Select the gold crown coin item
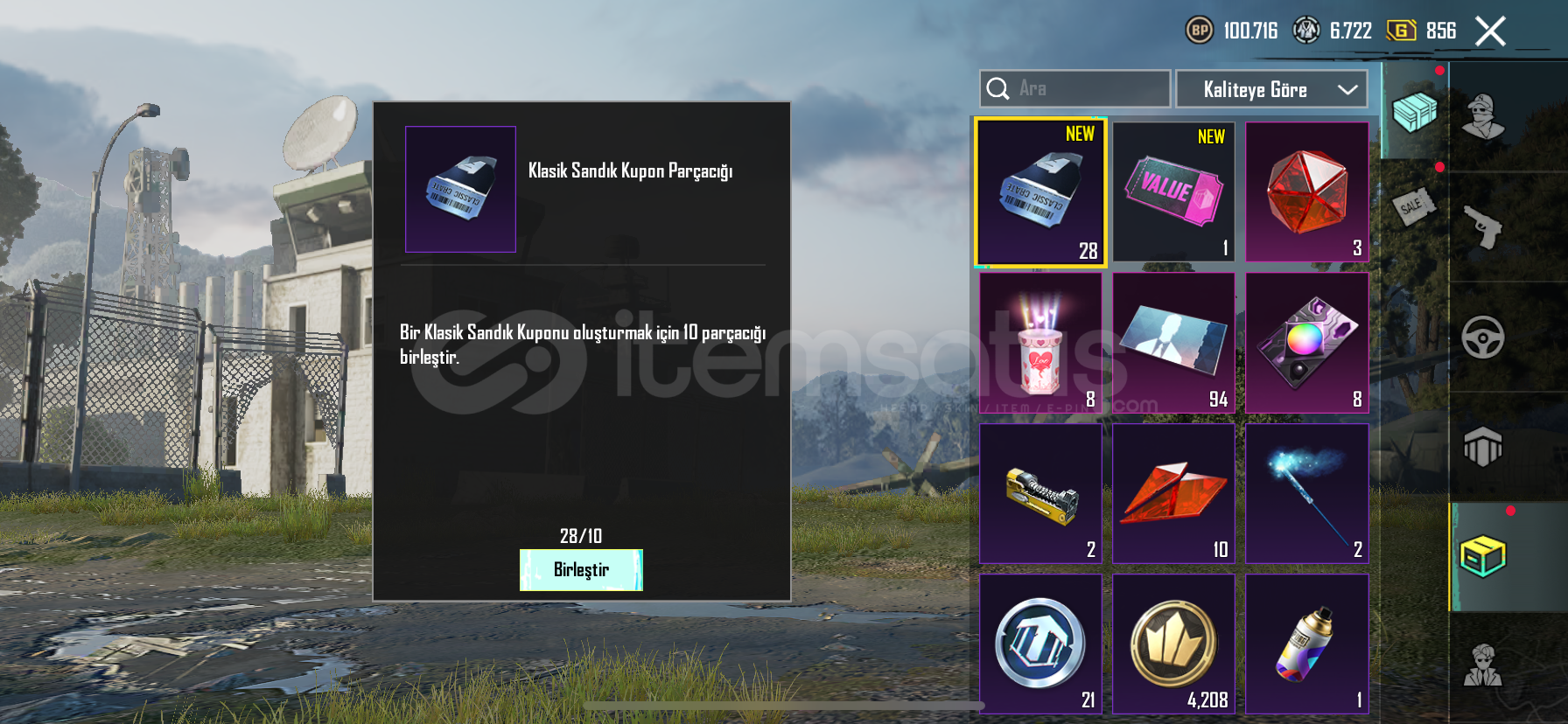 point(1173,644)
